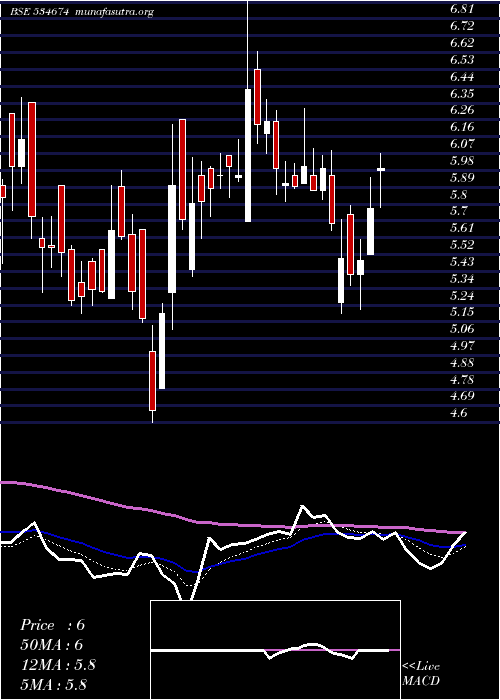The image size is (500, 700).
Task: Open the munafasutra.org watermark link
Action: [116, 12]
